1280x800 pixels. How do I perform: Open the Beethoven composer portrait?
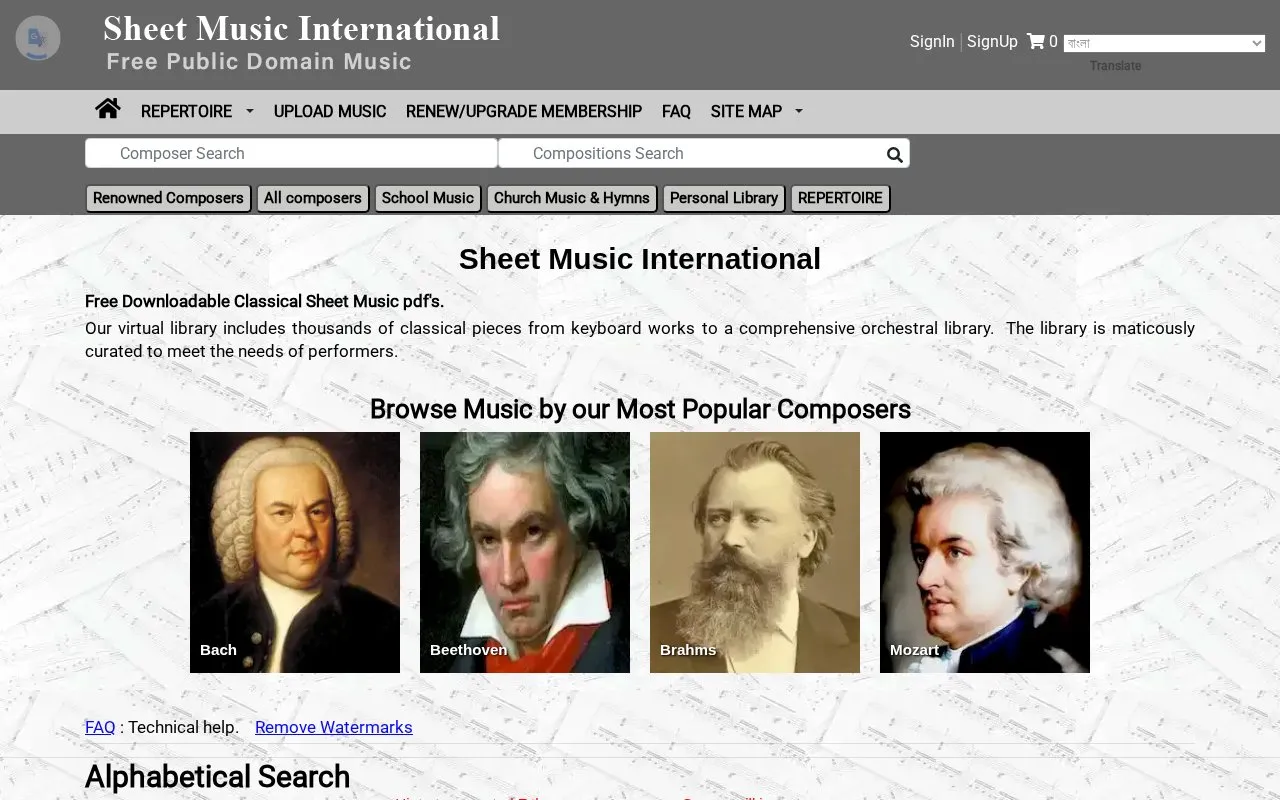click(525, 552)
